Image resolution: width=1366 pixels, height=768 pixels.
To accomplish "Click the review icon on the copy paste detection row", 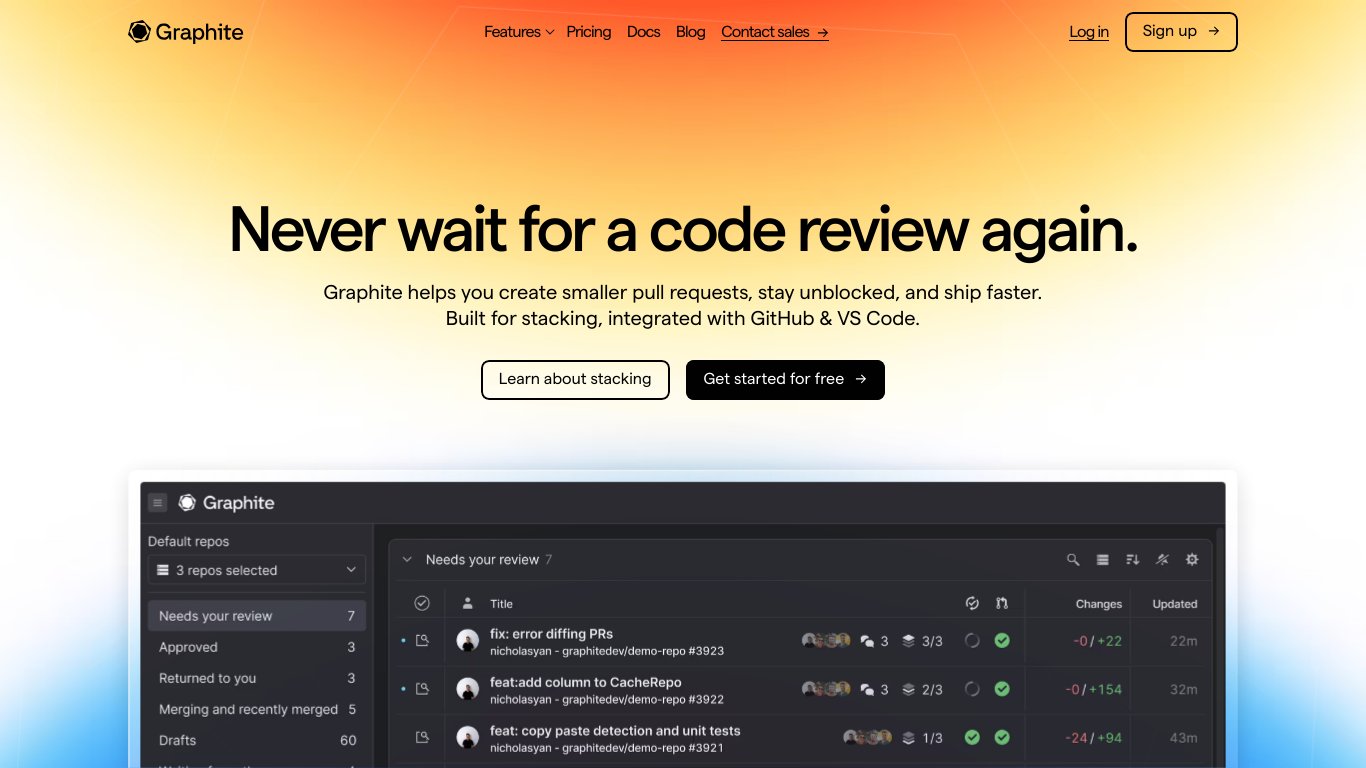I will [422, 737].
